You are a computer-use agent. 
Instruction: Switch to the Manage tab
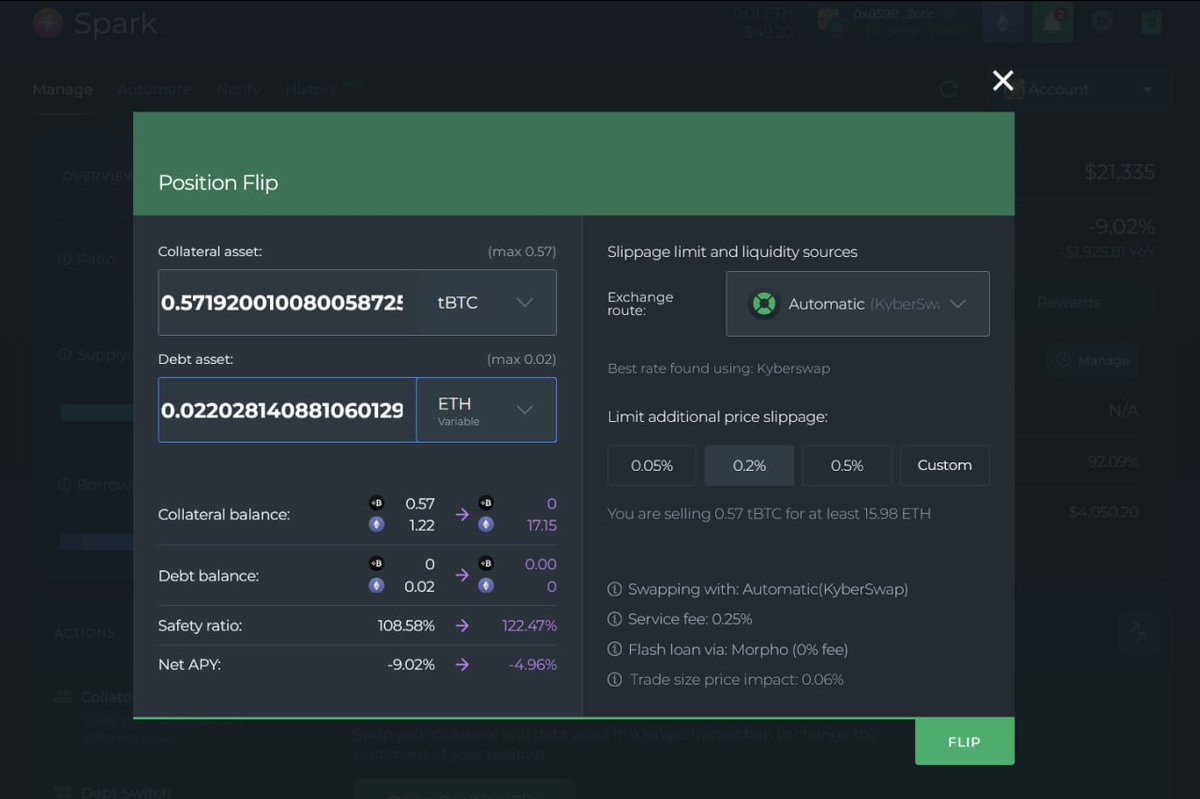tap(62, 89)
